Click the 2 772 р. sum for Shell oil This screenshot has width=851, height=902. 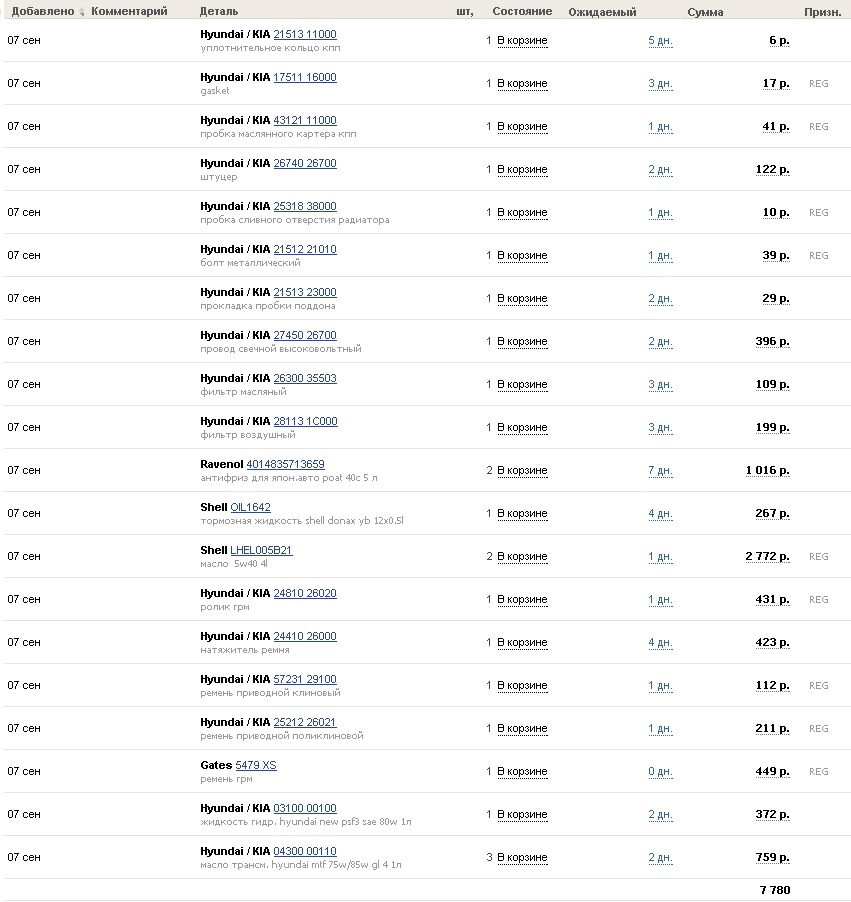click(768, 556)
